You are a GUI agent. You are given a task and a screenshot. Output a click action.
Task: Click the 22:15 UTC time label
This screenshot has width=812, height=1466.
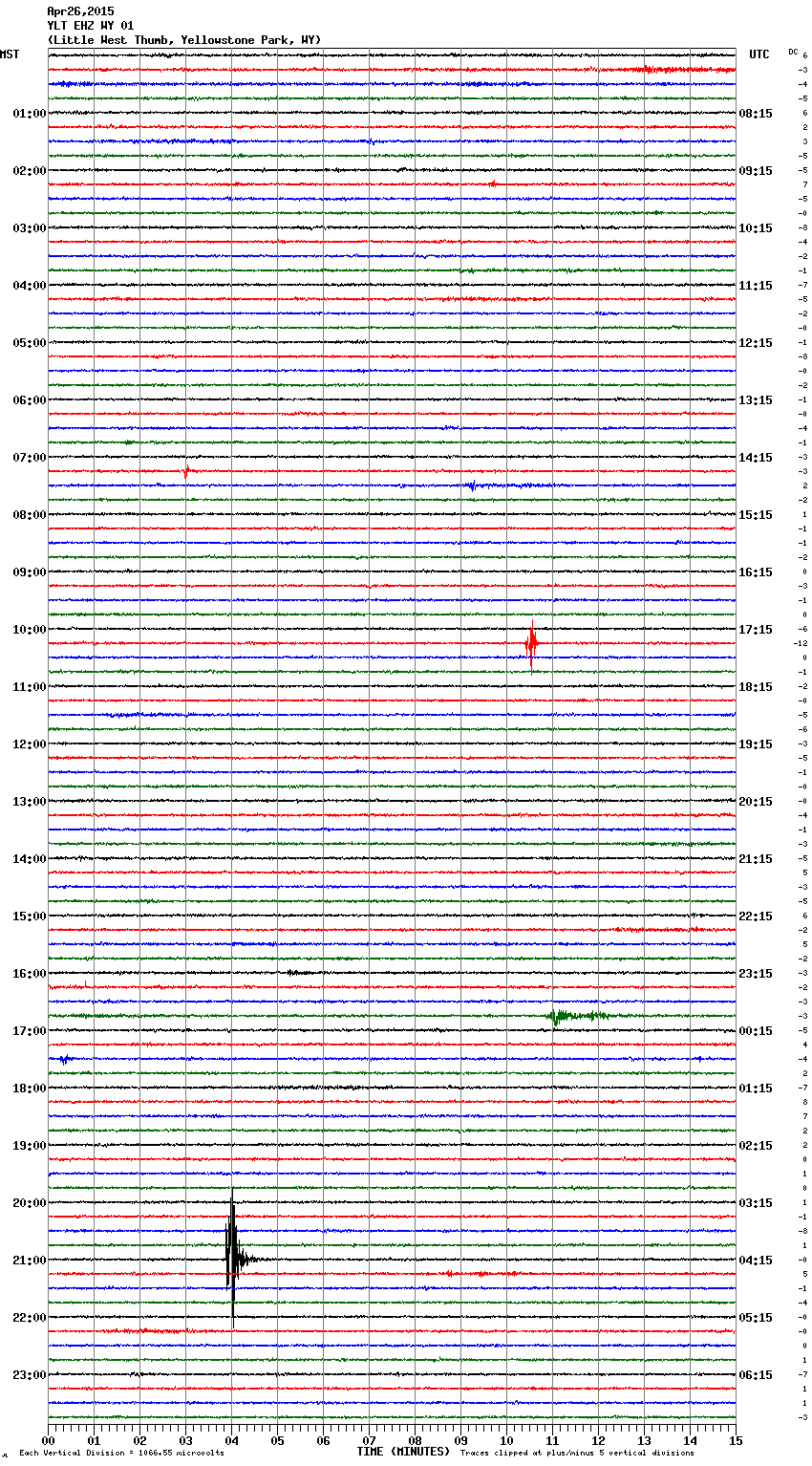tap(756, 916)
